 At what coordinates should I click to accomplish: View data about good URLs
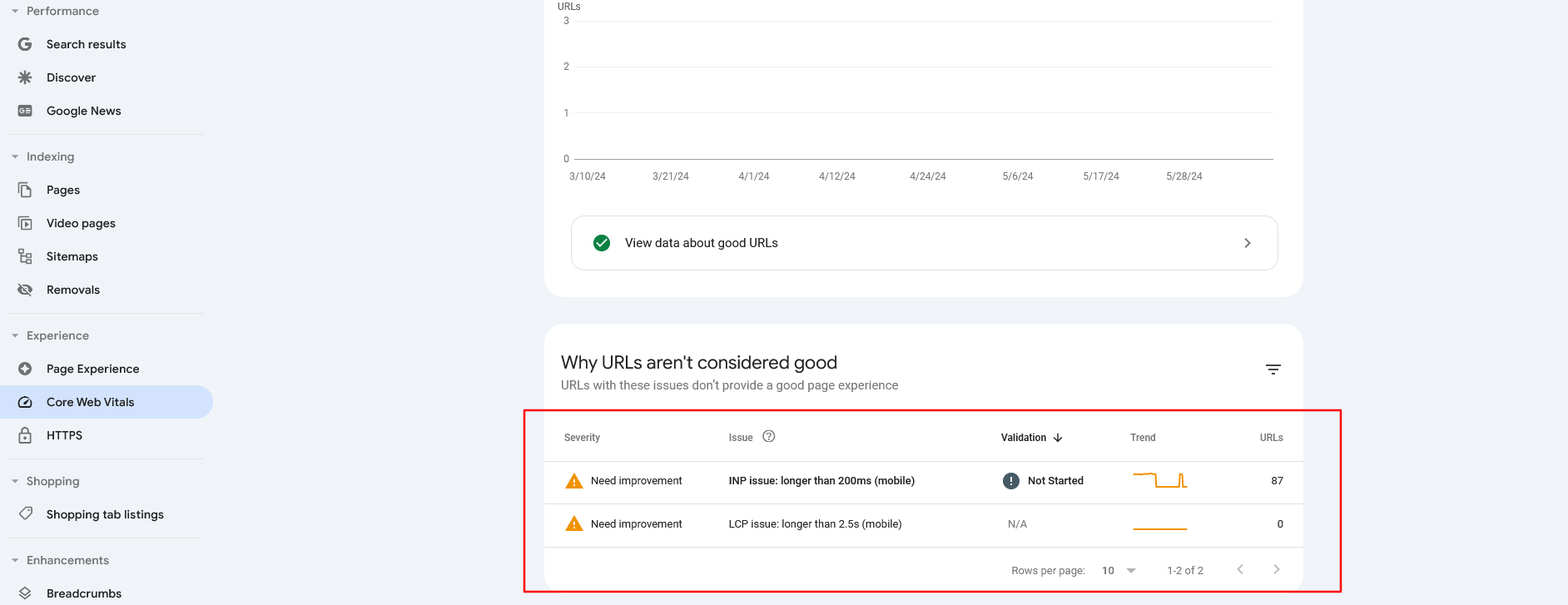click(924, 243)
